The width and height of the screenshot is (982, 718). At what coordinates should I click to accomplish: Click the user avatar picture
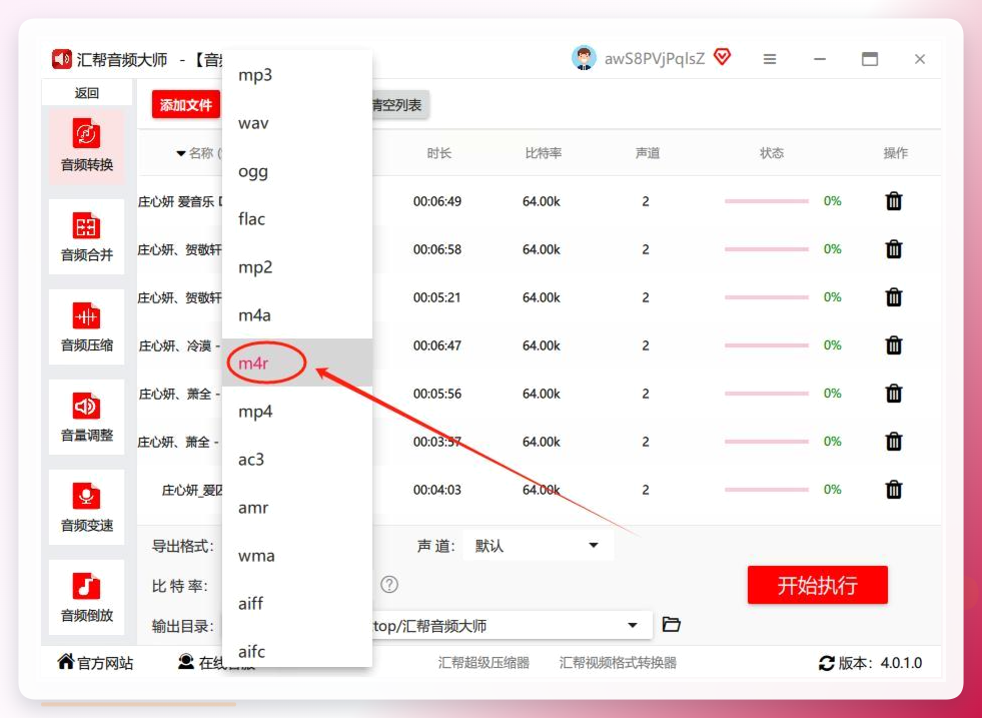click(x=584, y=58)
